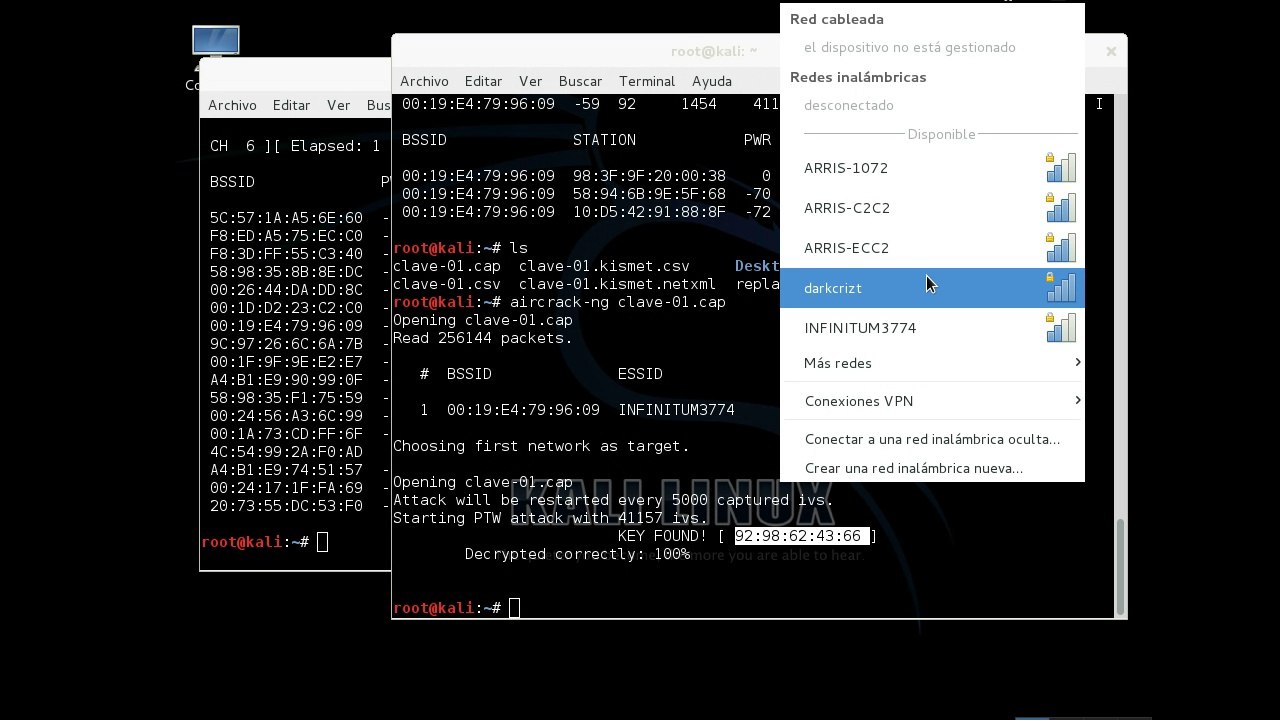Choose Crear una red inalámbrica nueva
The width and height of the screenshot is (1280, 720).
tap(932, 468)
